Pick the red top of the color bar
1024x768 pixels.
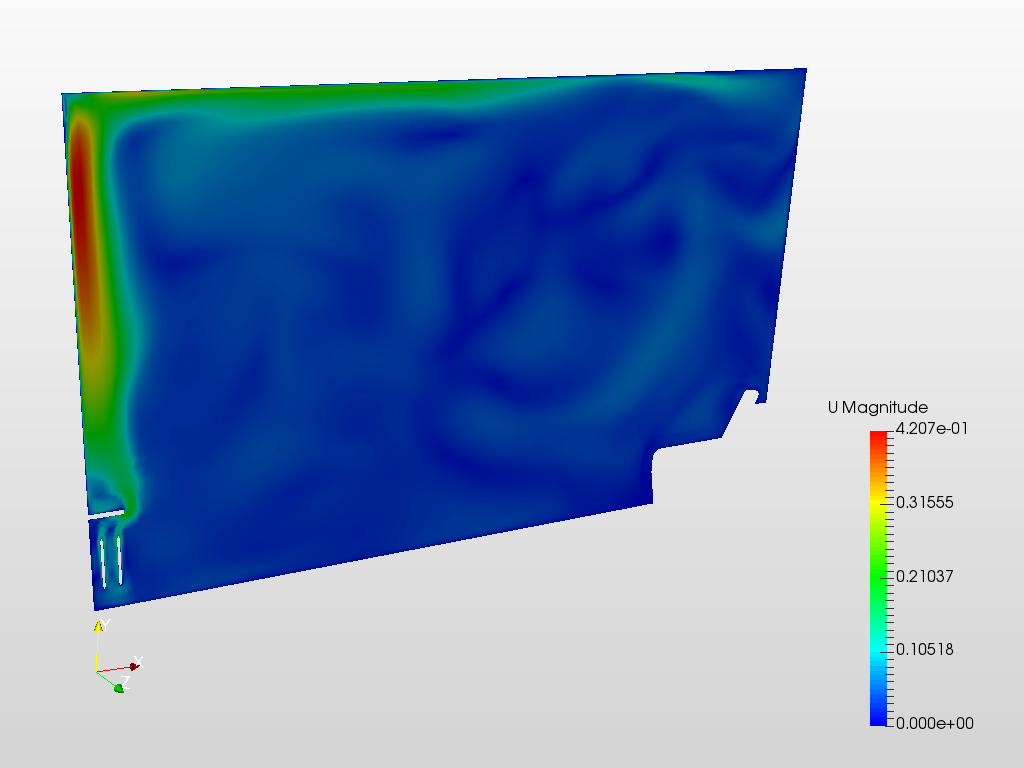878,439
